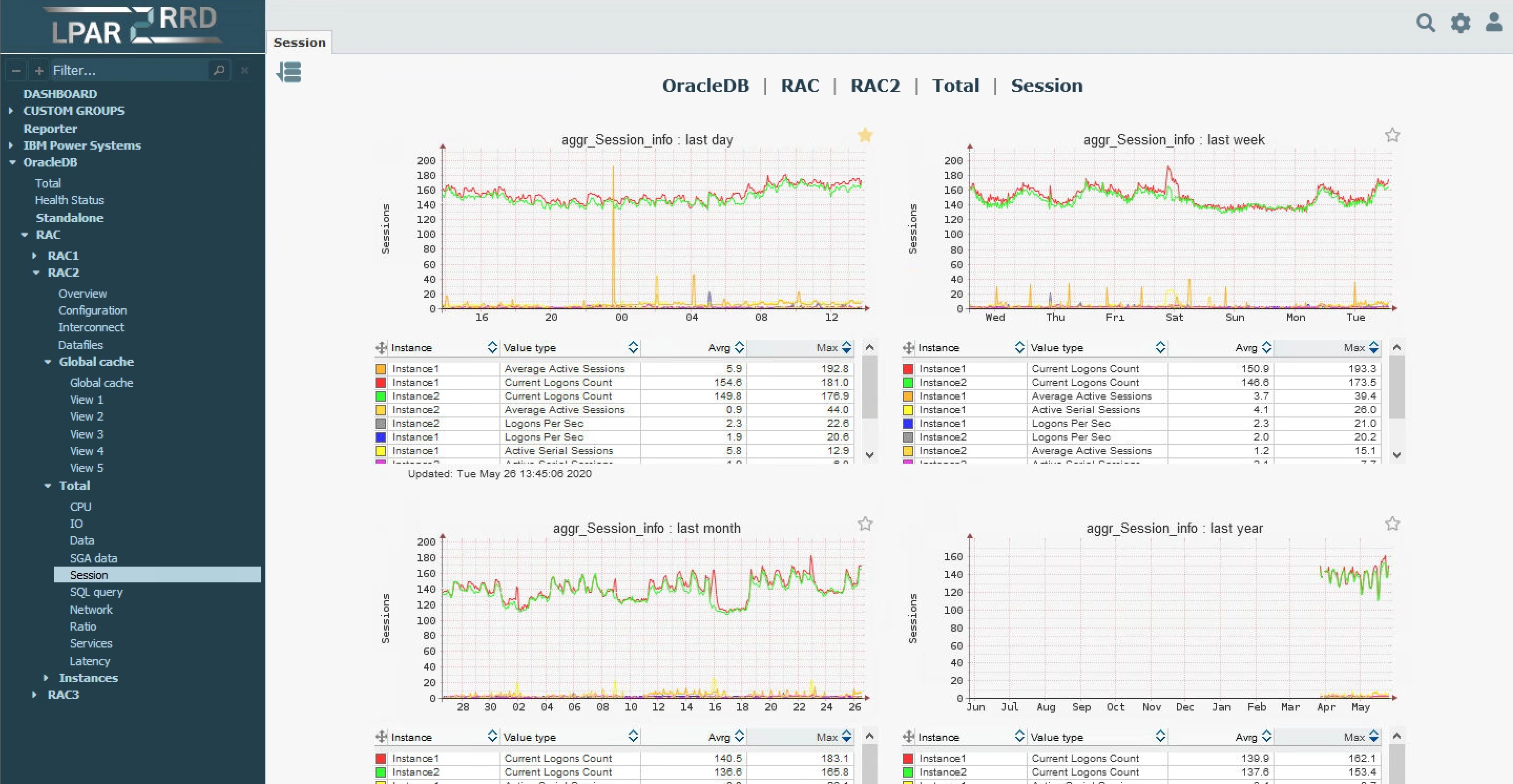The width and height of the screenshot is (1513, 784).
Task: Expand all tree nodes with plus button
Action: click(39, 70)
